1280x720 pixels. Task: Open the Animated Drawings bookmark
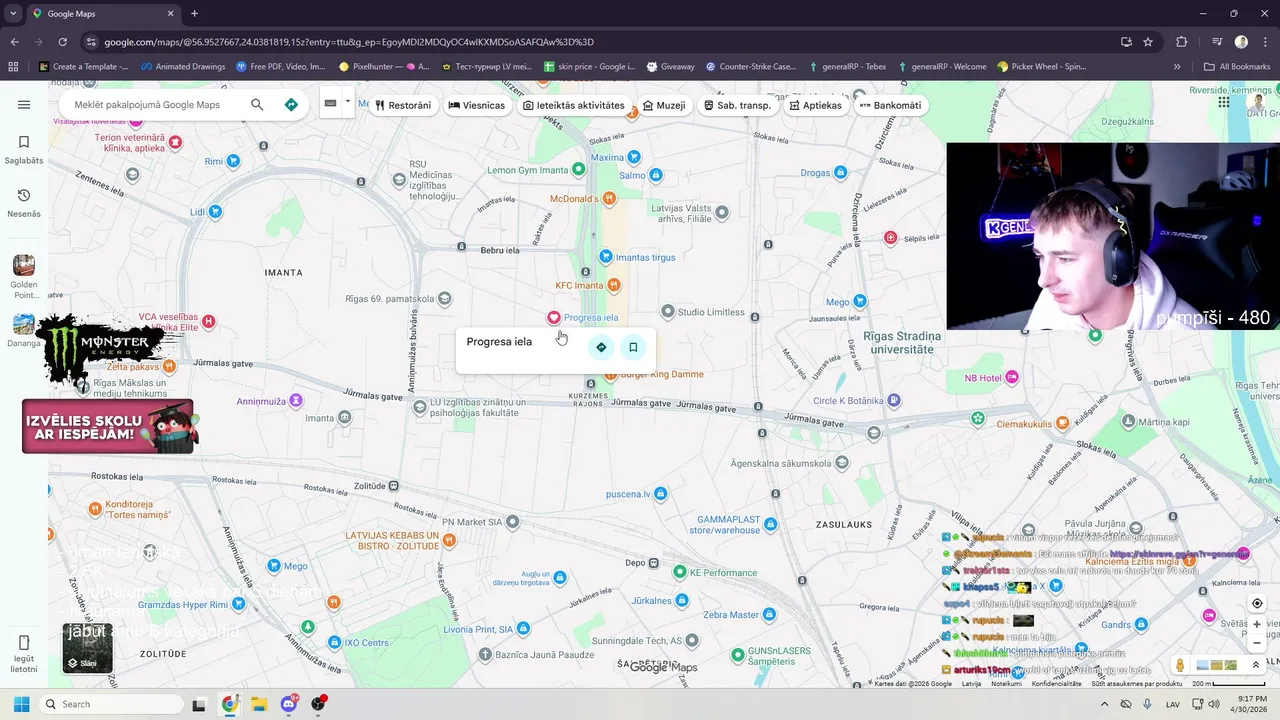coord(183,67)
